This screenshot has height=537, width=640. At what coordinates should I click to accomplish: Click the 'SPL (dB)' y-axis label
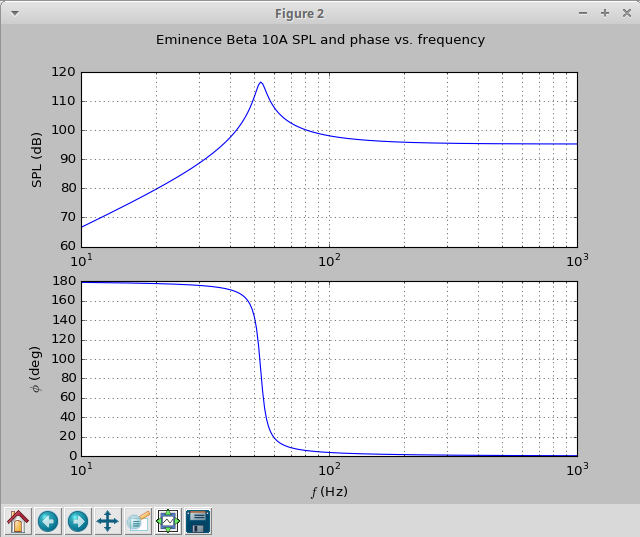[37, 160]
